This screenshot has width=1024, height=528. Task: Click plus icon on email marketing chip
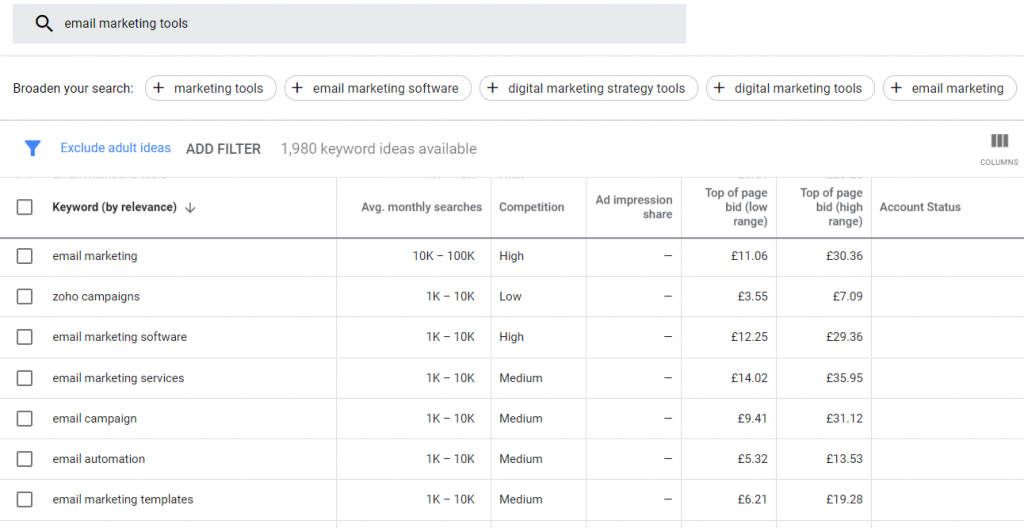tap(897, 88)
